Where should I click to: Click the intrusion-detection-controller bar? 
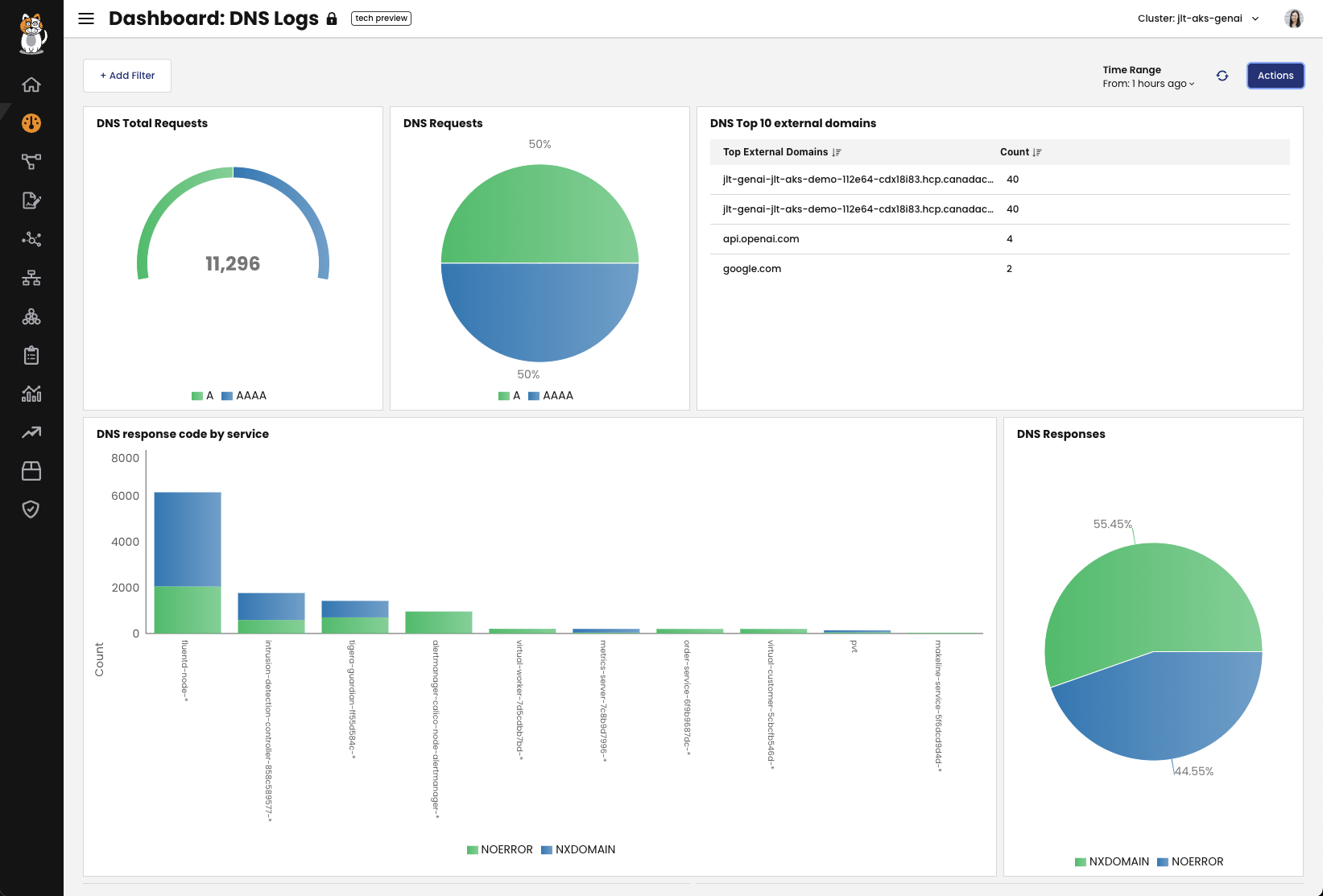pos(271,613)
